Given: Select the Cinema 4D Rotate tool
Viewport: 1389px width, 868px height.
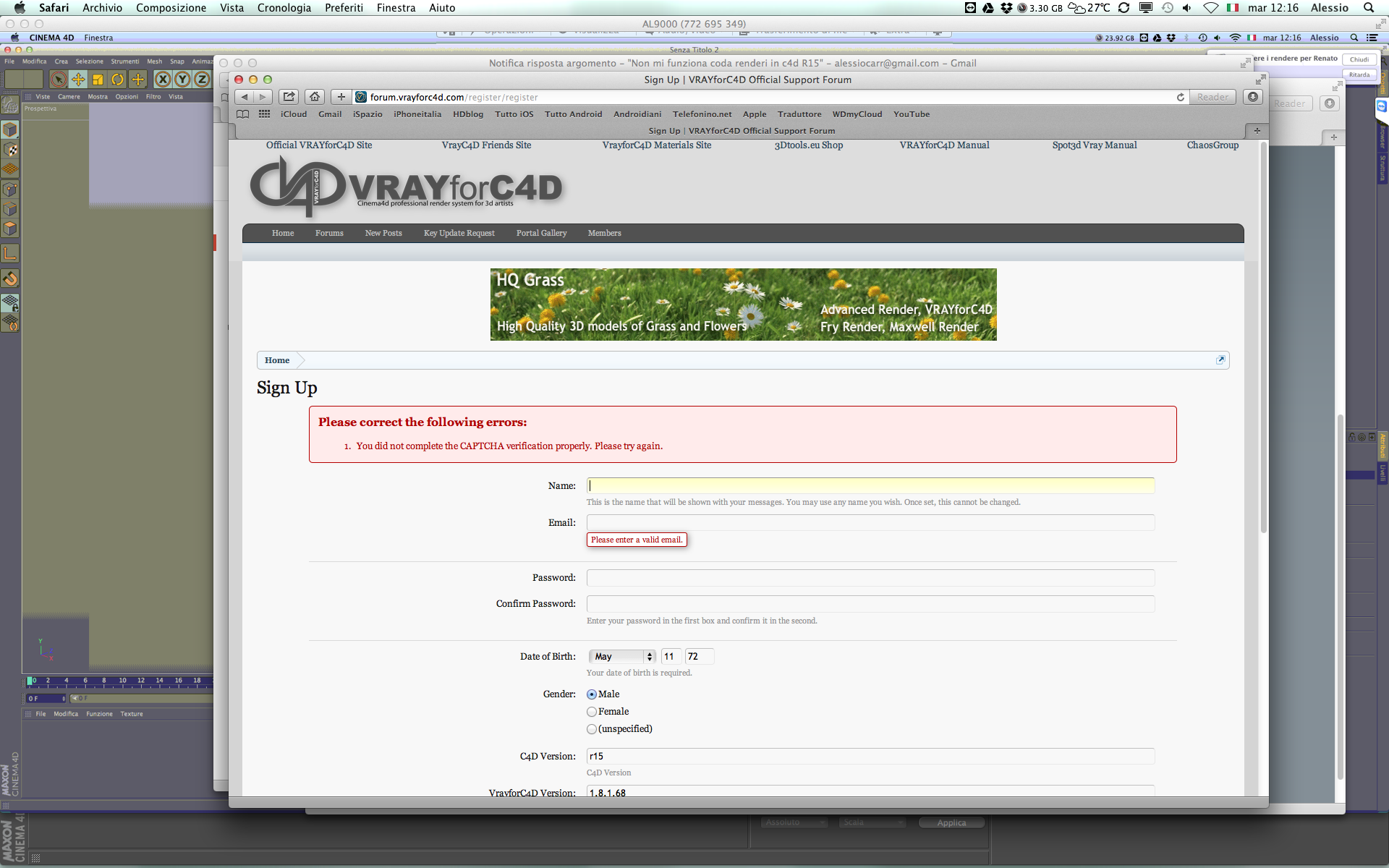Looking at the screenshot, I should pyautogui.click(x=117, y=80).
